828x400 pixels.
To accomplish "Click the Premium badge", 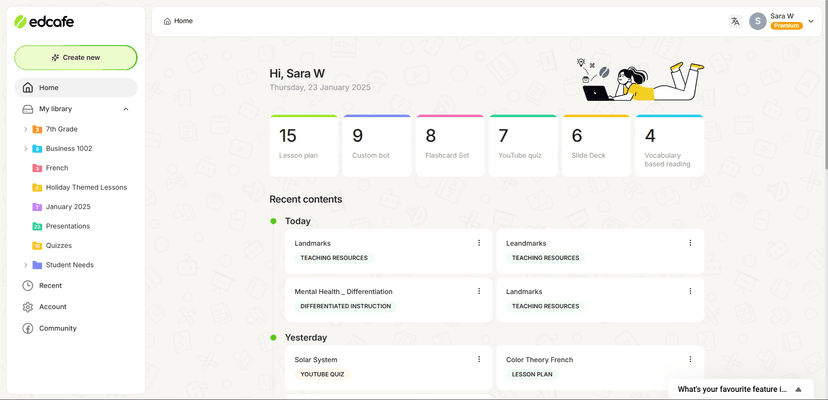I will pos(786,25).
